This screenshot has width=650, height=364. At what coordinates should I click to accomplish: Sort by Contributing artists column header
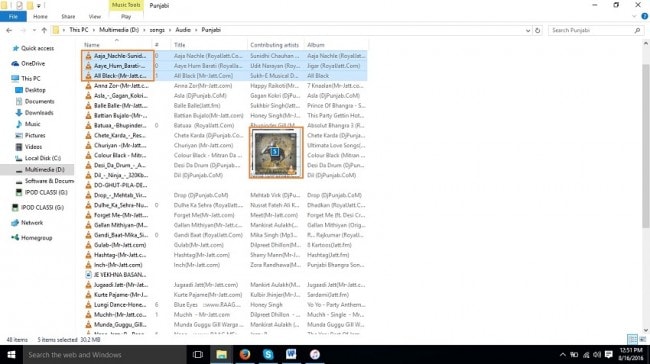click(274, 45)
